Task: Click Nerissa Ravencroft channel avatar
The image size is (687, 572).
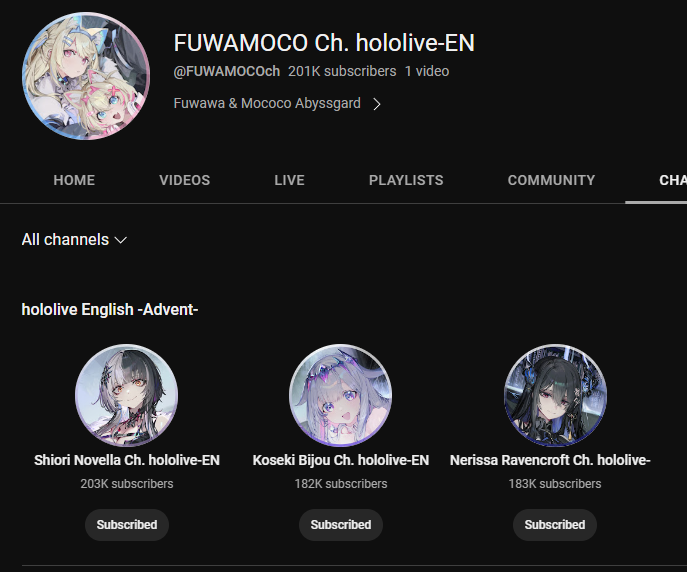Action: [555, 395]
